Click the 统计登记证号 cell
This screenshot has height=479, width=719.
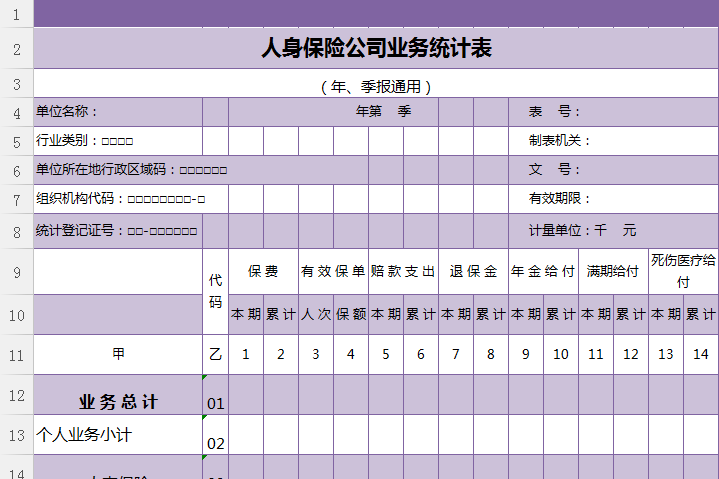pyautogui.click(x=117, y=231)
